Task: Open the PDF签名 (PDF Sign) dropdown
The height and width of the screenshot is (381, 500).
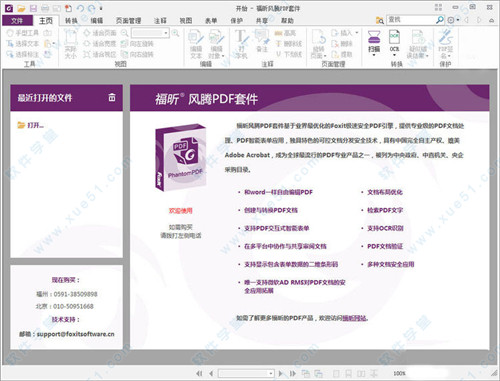Action: (x=446, y=44)
